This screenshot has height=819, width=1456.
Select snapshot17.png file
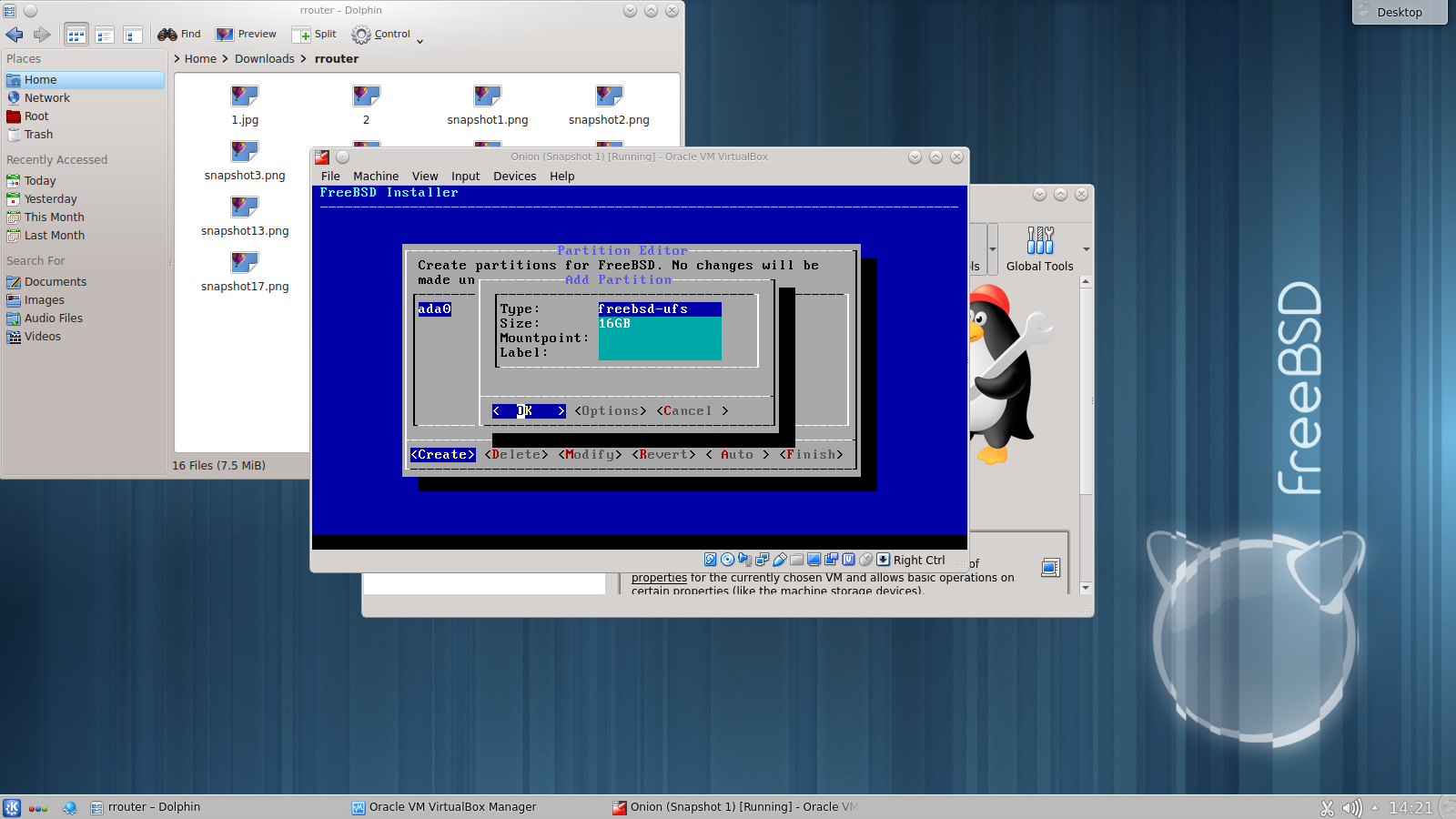point(245,271)
